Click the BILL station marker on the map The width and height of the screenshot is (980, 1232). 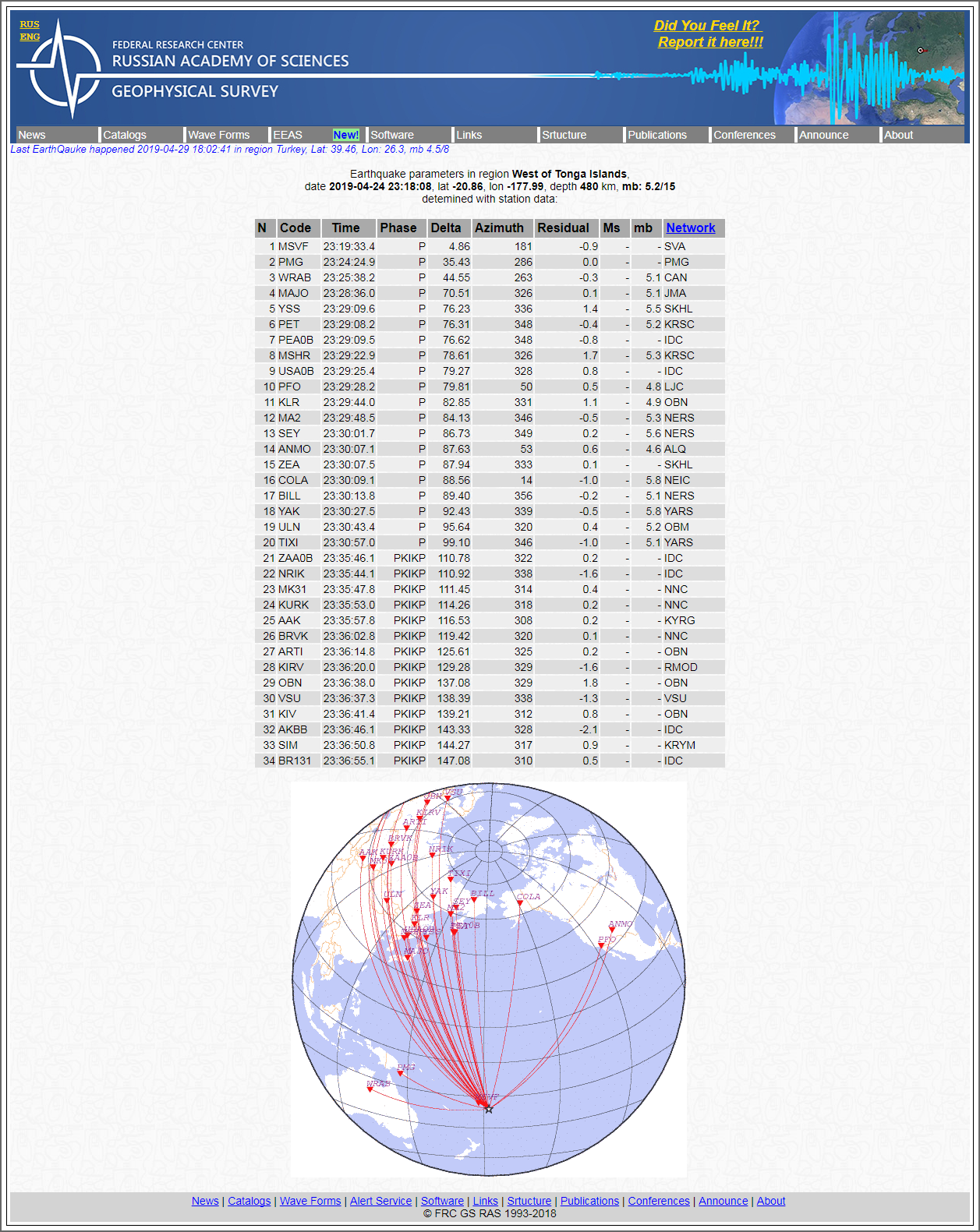click(x=473, y=900)
